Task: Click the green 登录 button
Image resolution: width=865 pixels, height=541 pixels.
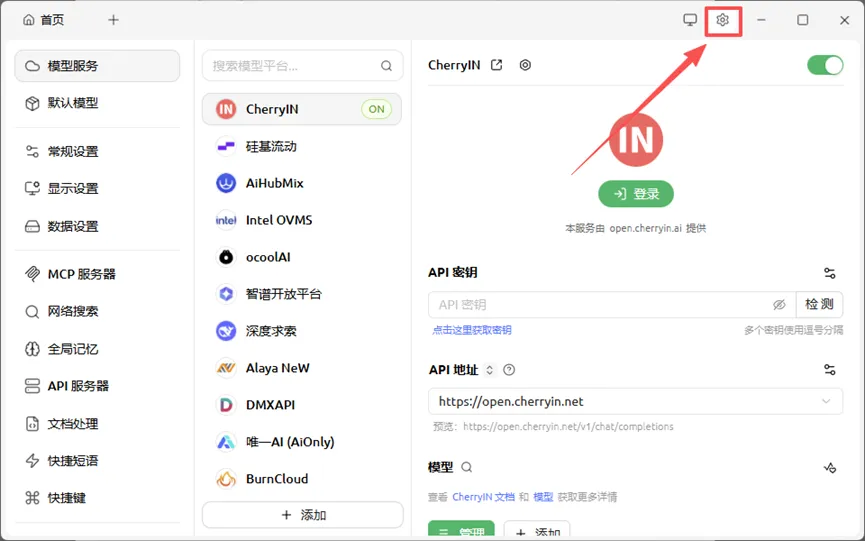Action: coord(636,194)
